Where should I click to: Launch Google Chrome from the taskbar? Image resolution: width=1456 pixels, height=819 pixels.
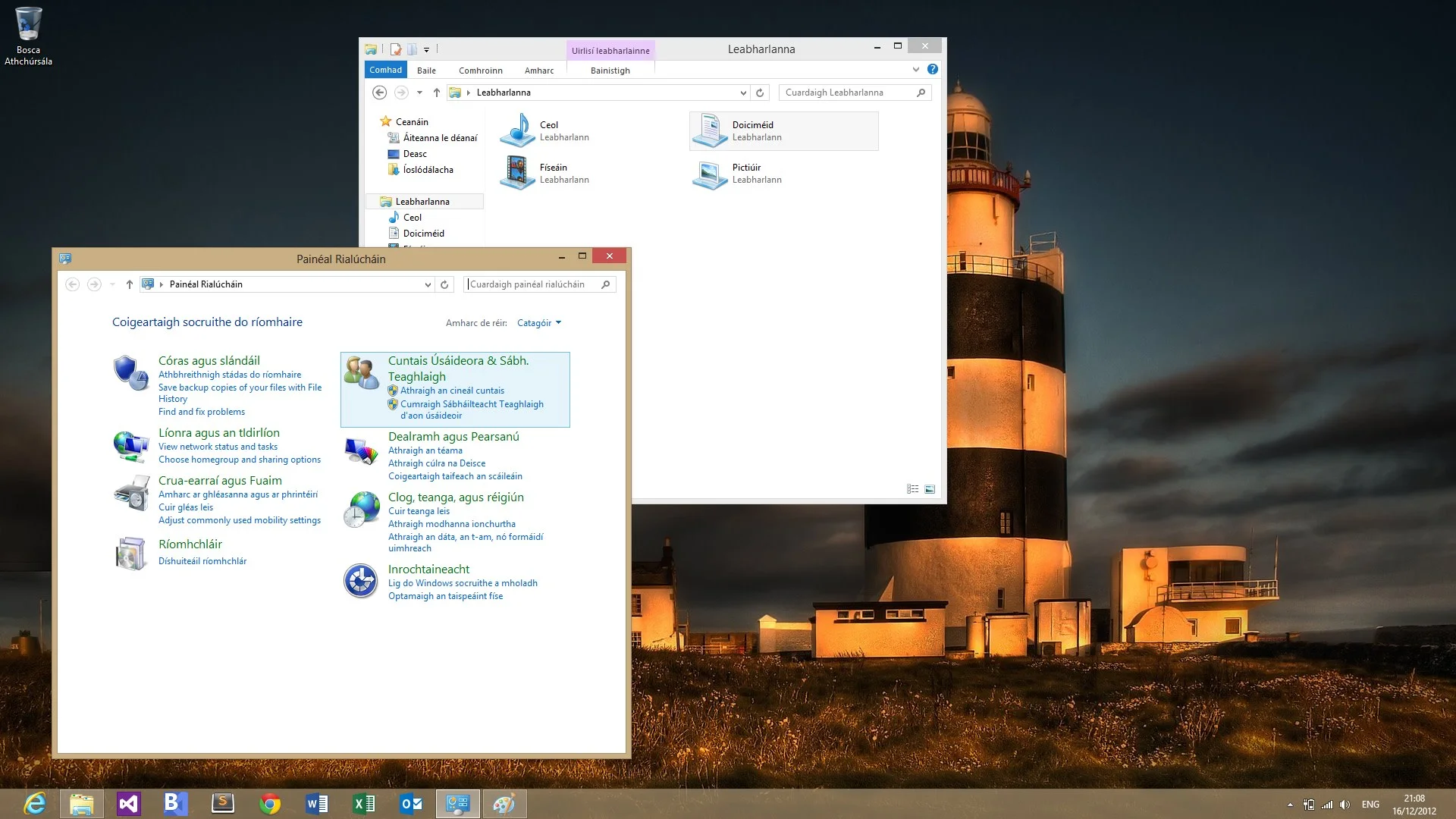coord(269,804)
